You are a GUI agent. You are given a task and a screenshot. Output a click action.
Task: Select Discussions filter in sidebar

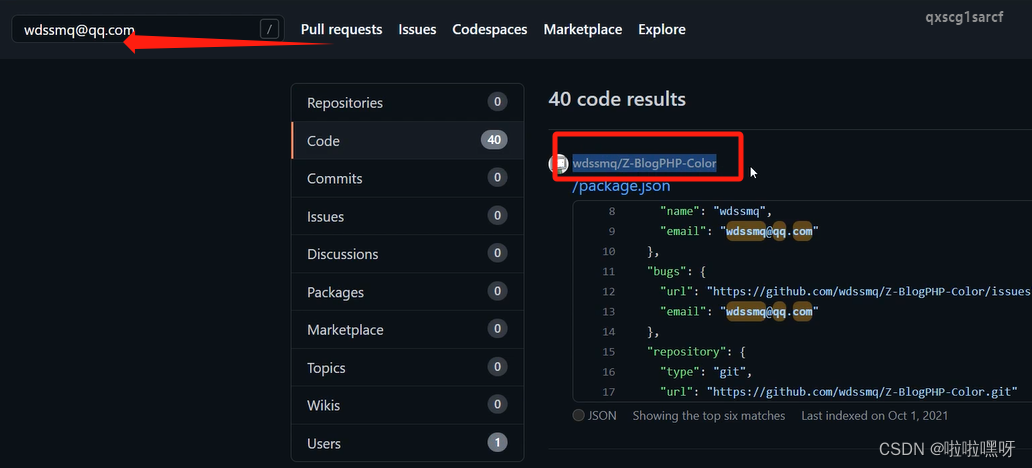point(407,254)
